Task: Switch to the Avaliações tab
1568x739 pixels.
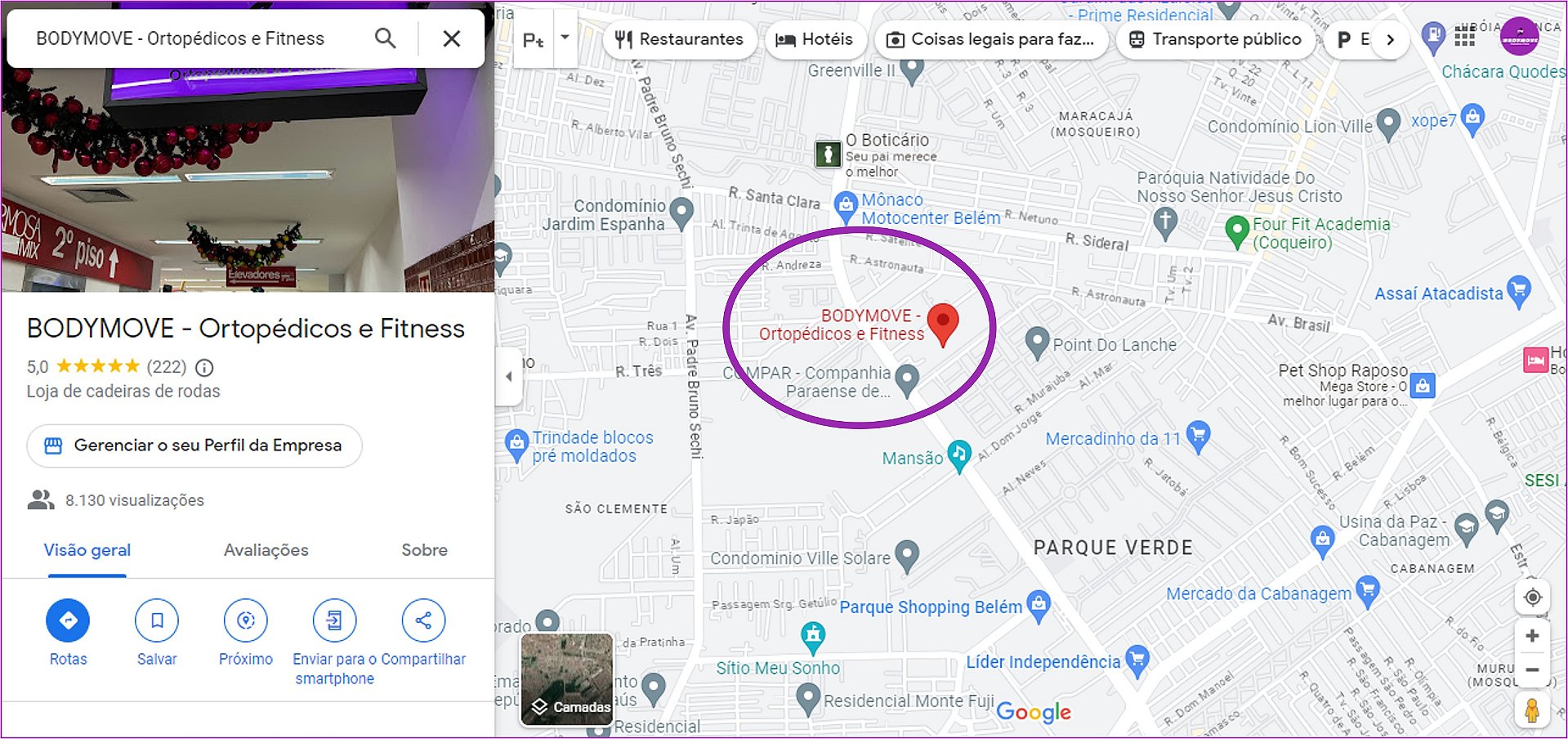Action: [266, 550]
